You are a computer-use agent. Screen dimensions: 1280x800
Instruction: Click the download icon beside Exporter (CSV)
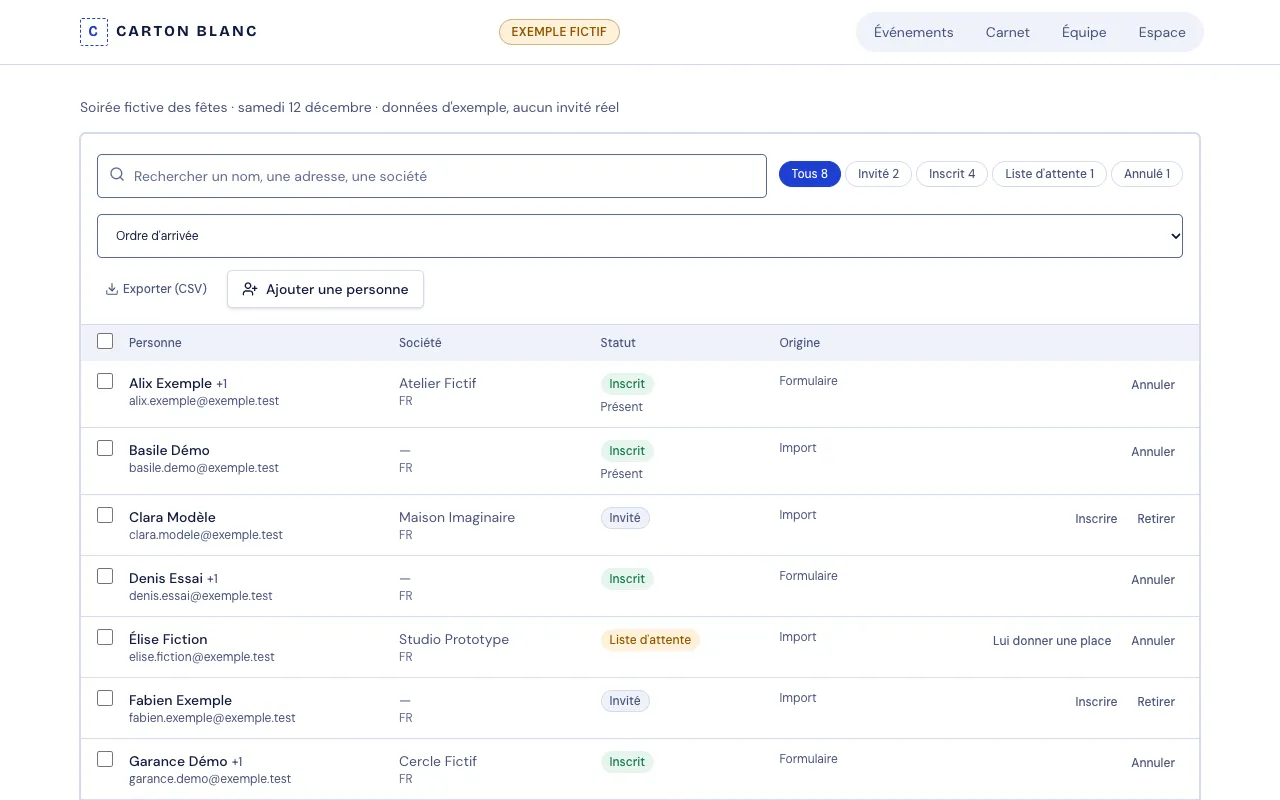click(x=112, y=289)
